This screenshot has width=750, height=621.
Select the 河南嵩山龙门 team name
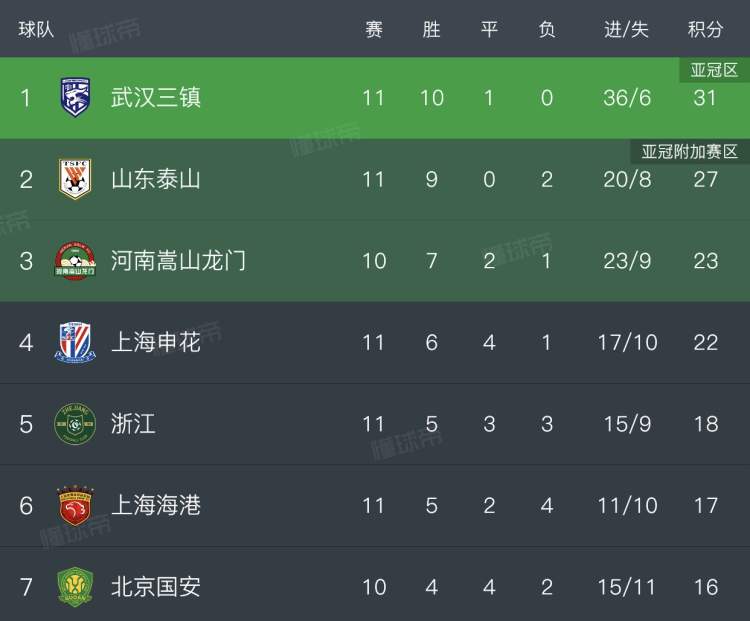click(x=178, y=261)
